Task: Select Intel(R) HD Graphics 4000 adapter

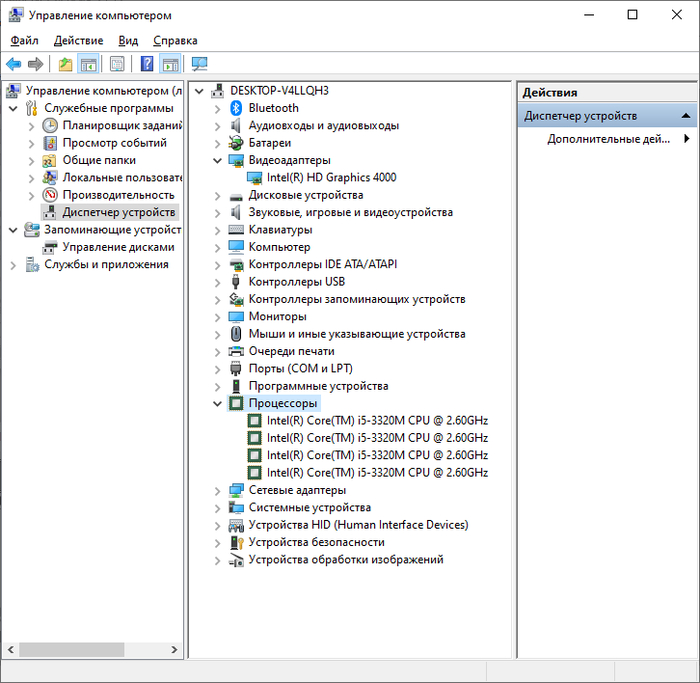Action: [x=331, y=177]
